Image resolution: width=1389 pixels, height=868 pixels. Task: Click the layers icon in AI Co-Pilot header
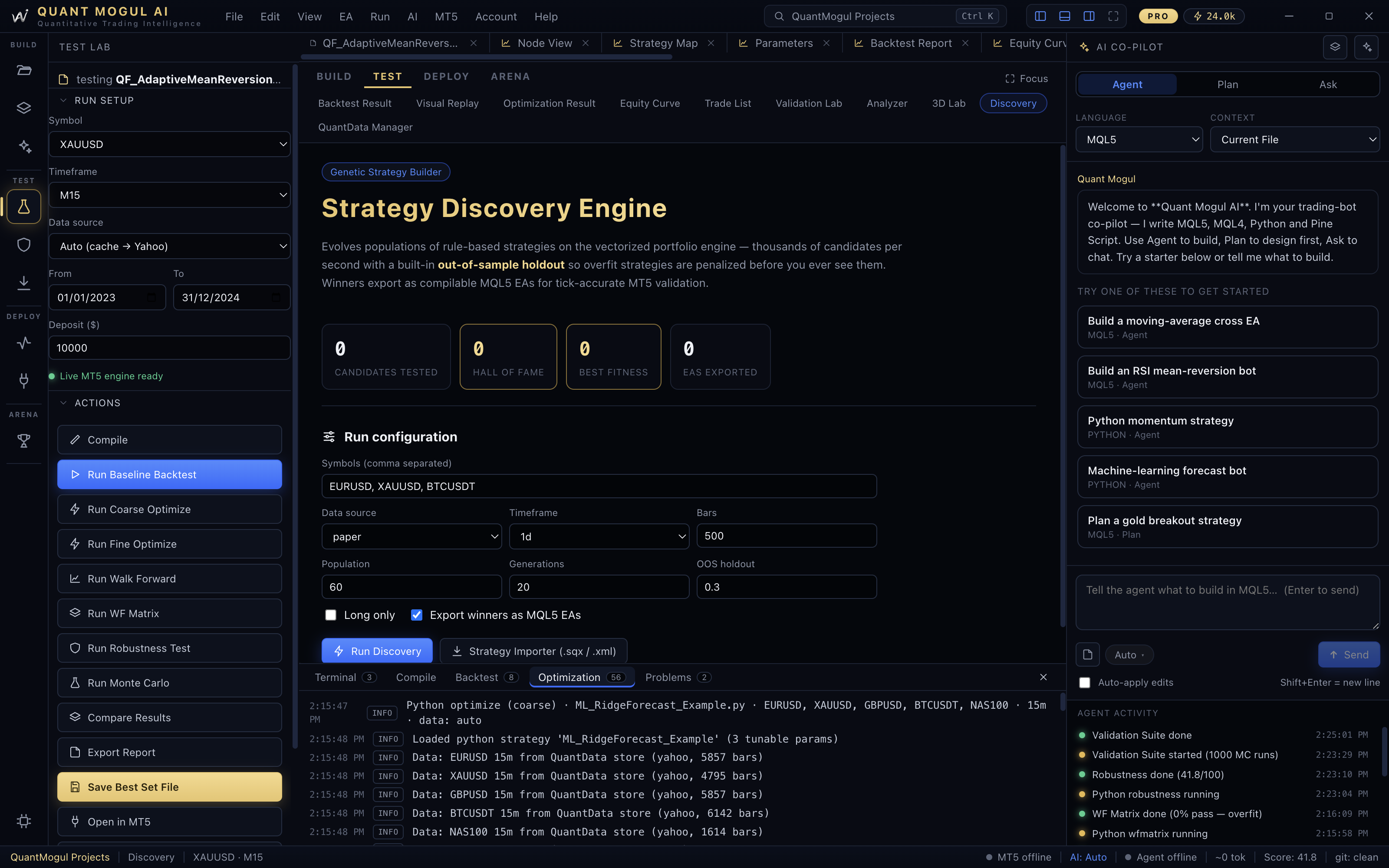1335,47
